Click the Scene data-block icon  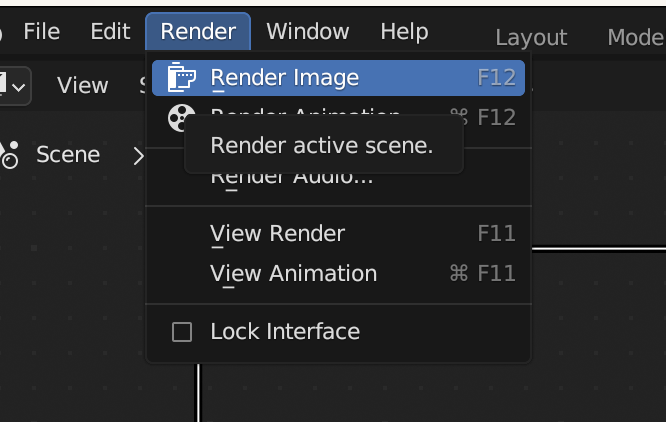pos(10,154)
